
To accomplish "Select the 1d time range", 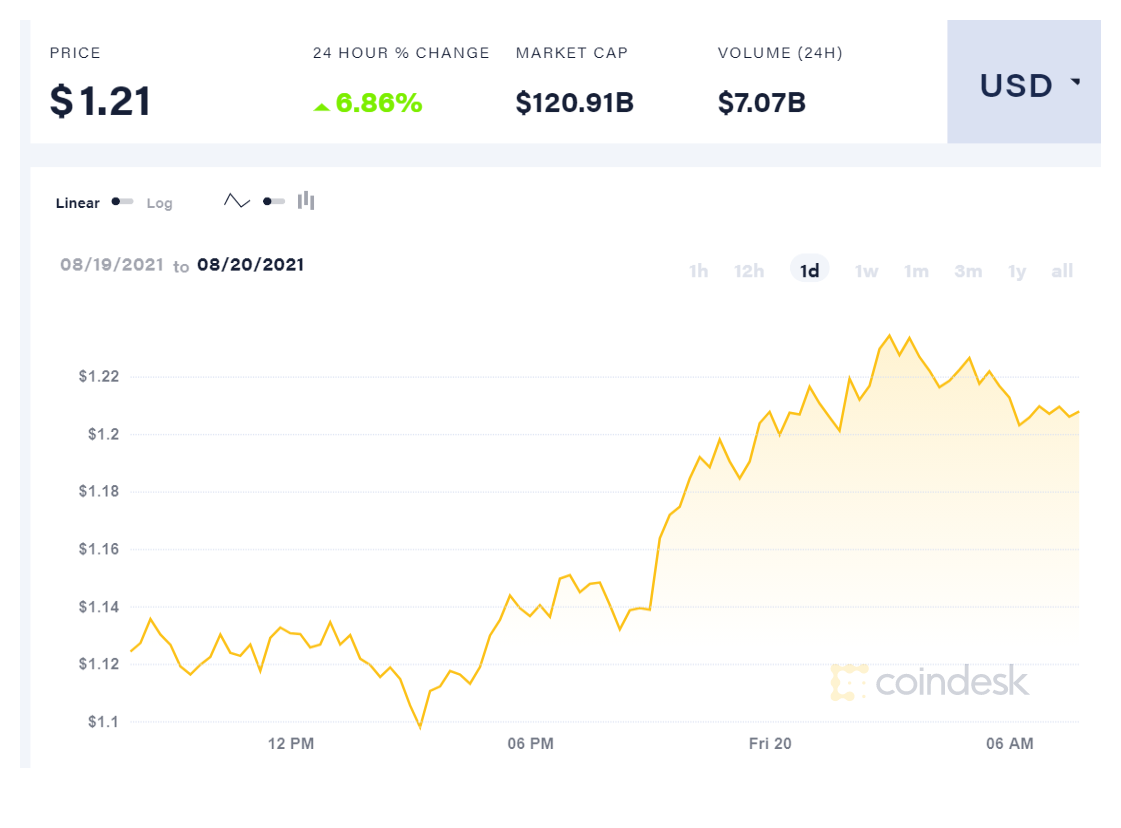I will 810,271.
